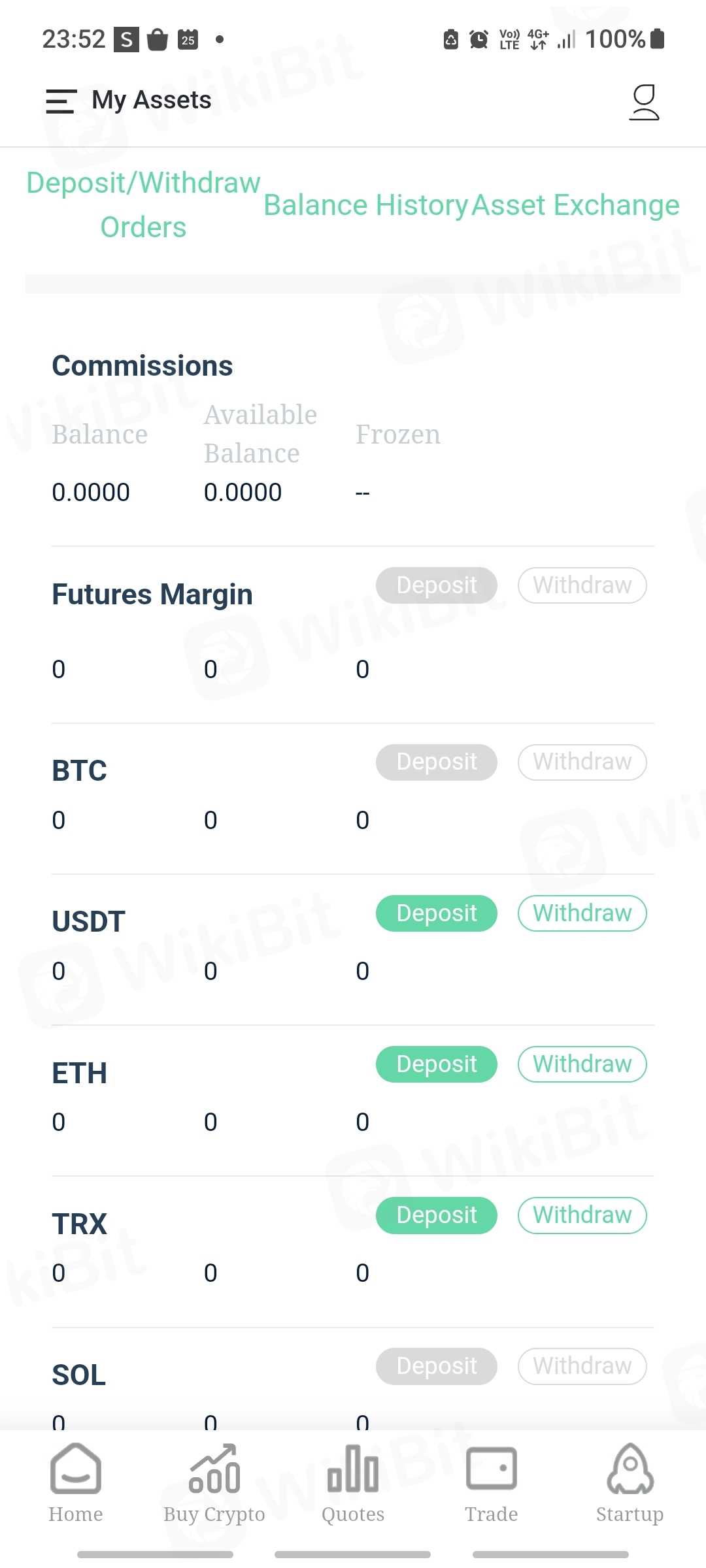Deposit funds into TRX
706x1568 pixels.
click(x=436, y=1215)
